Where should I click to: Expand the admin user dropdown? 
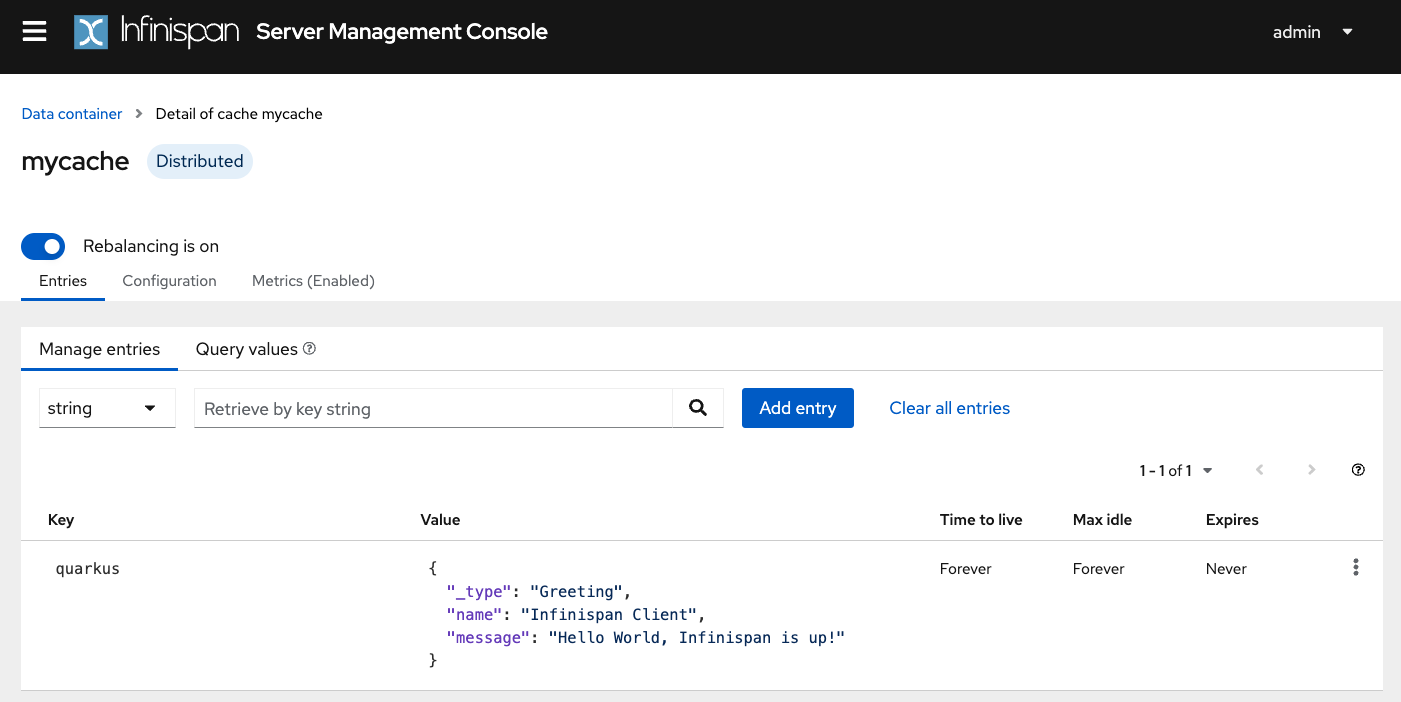(x=1312, y=32)
